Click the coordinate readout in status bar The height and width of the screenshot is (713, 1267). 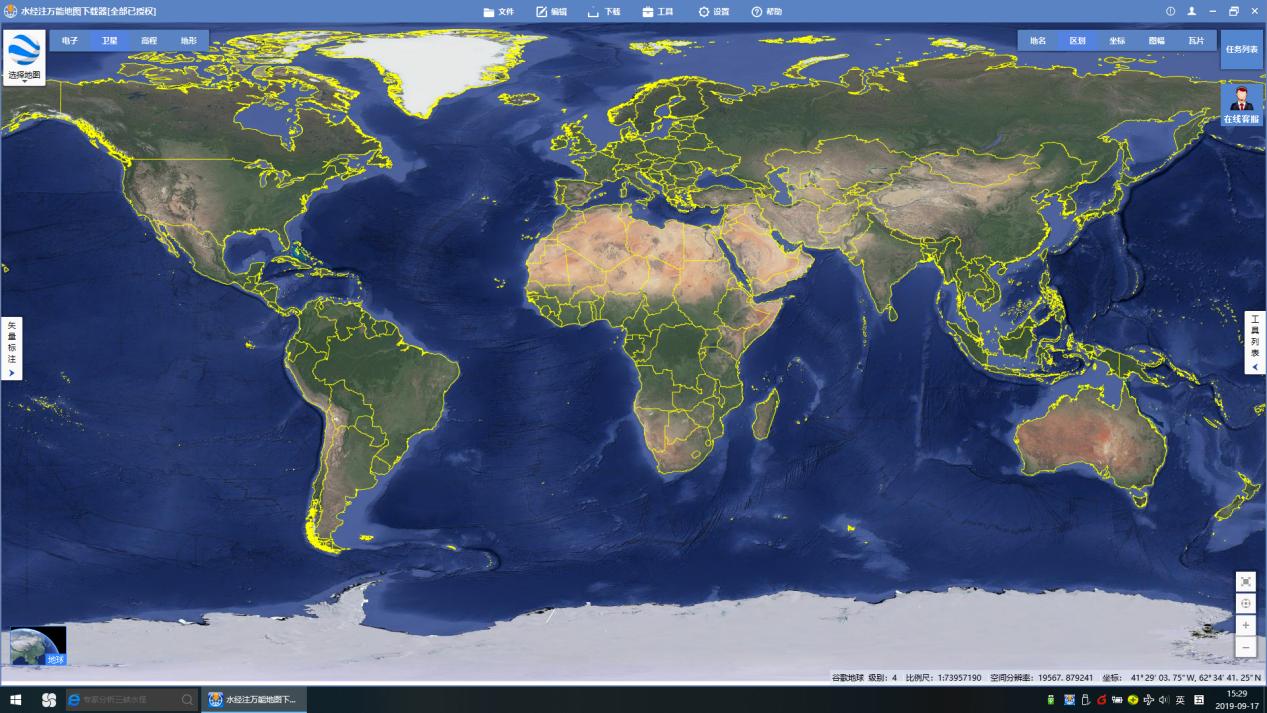pyautogui.click(x=1181, y=677)
